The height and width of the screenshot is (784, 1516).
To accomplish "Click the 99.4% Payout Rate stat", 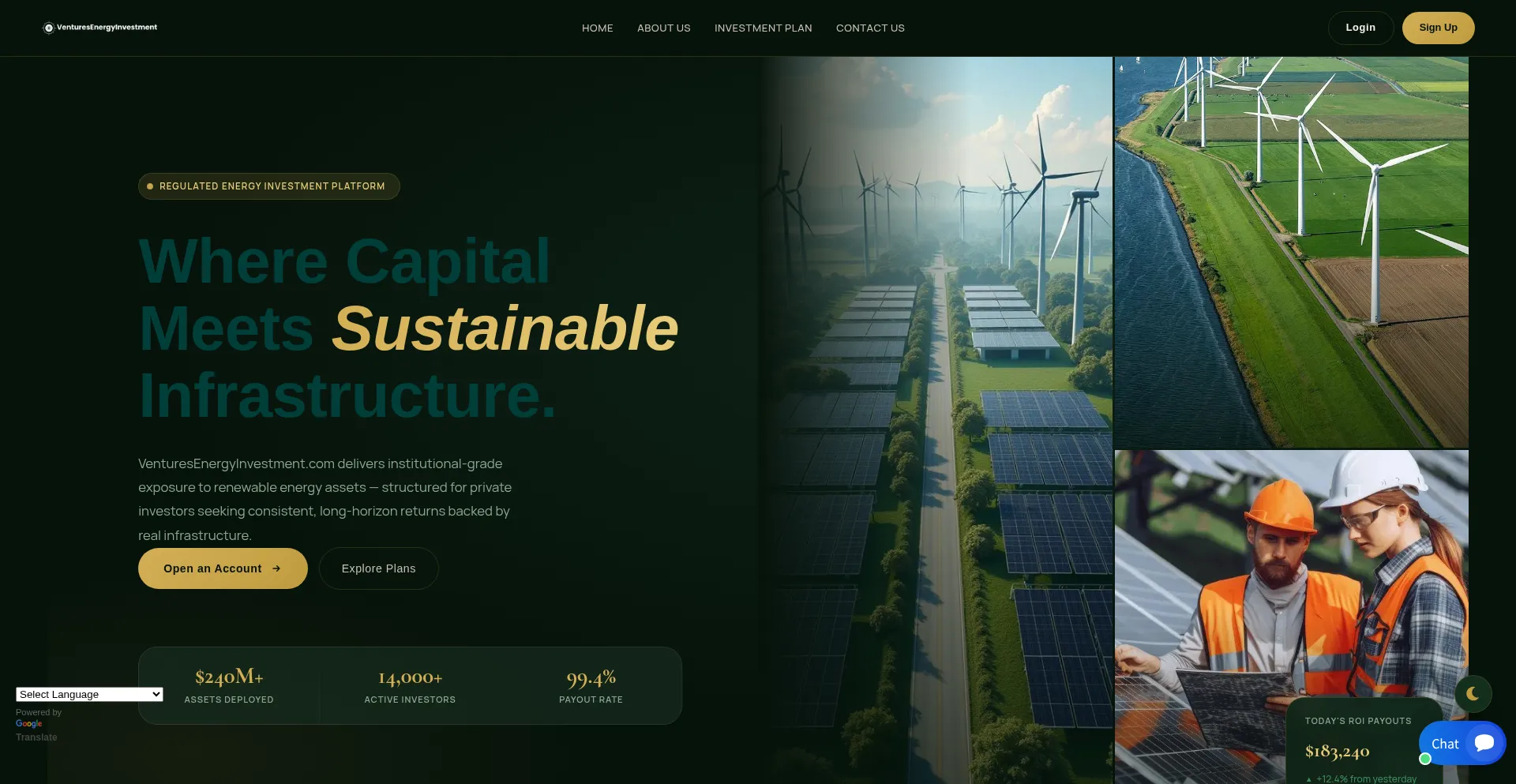I will (x=591, y=686).
